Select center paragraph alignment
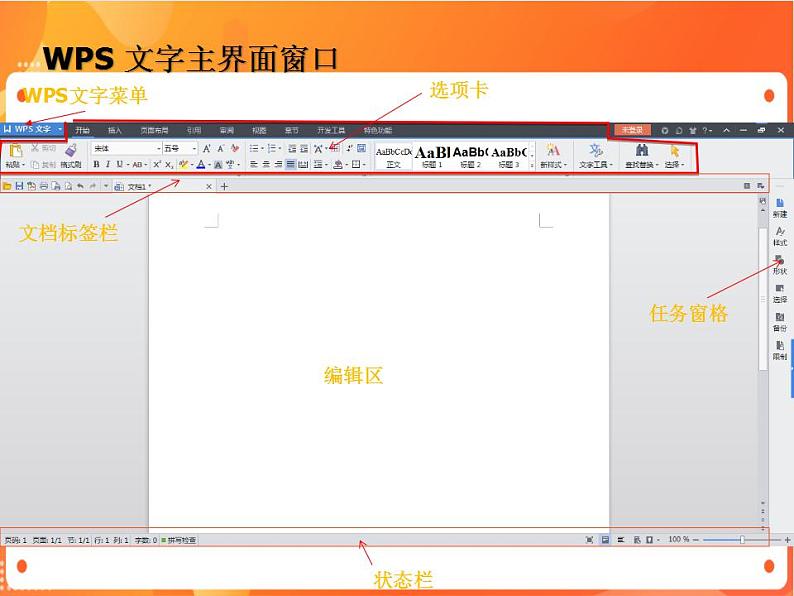 point(266,164)
